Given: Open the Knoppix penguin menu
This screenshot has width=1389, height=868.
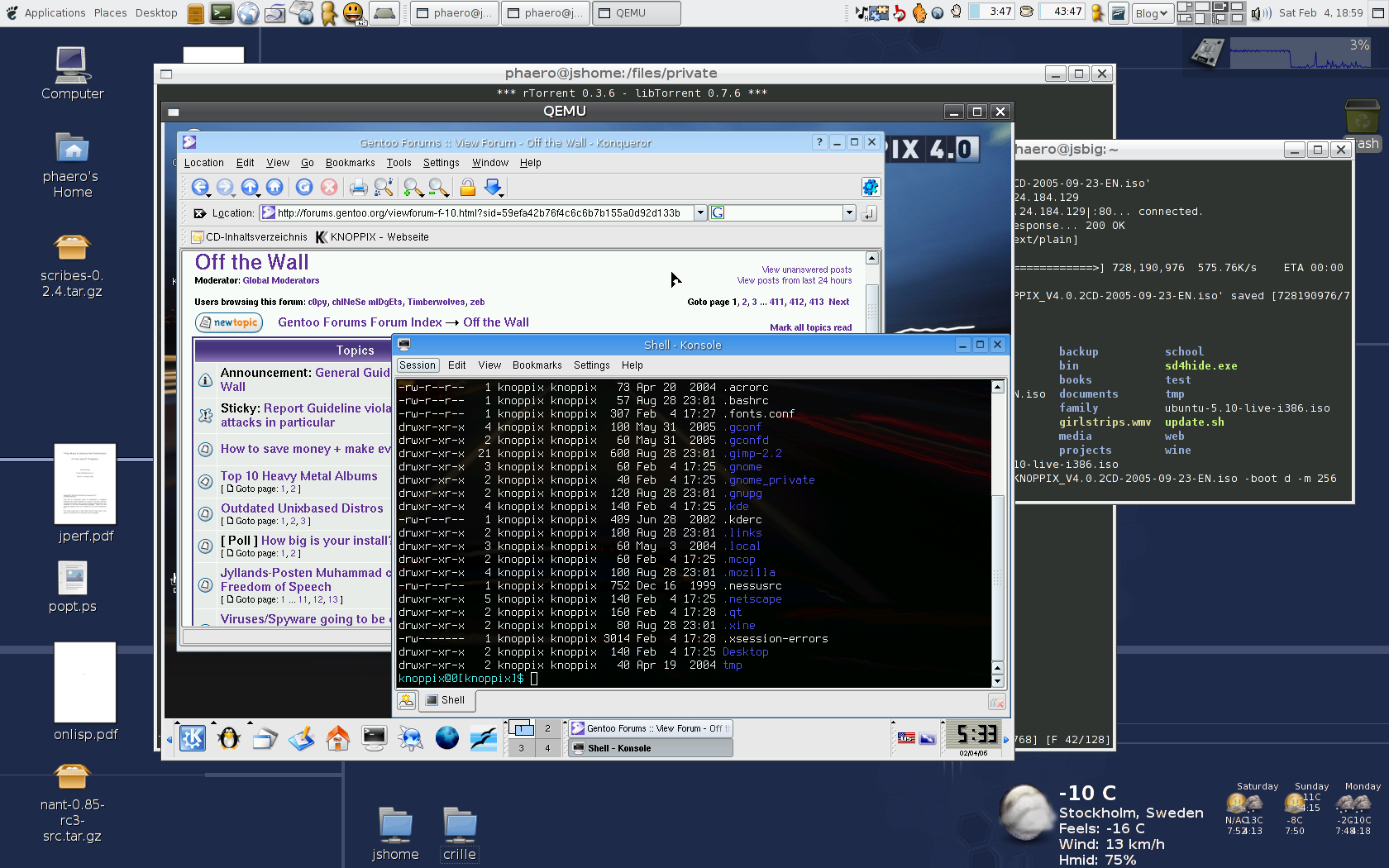Looking at the screenshot, I should pos(229,738).
